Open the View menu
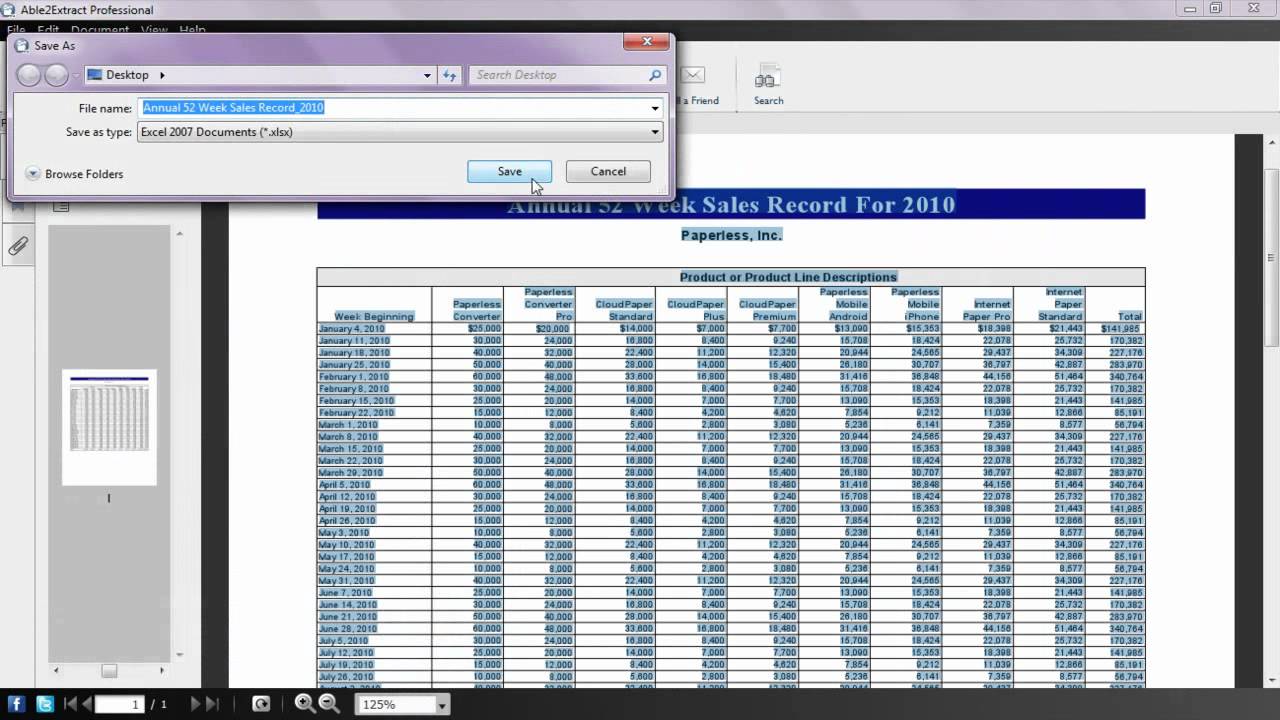The image size is (1280, 720). point(154,30)
